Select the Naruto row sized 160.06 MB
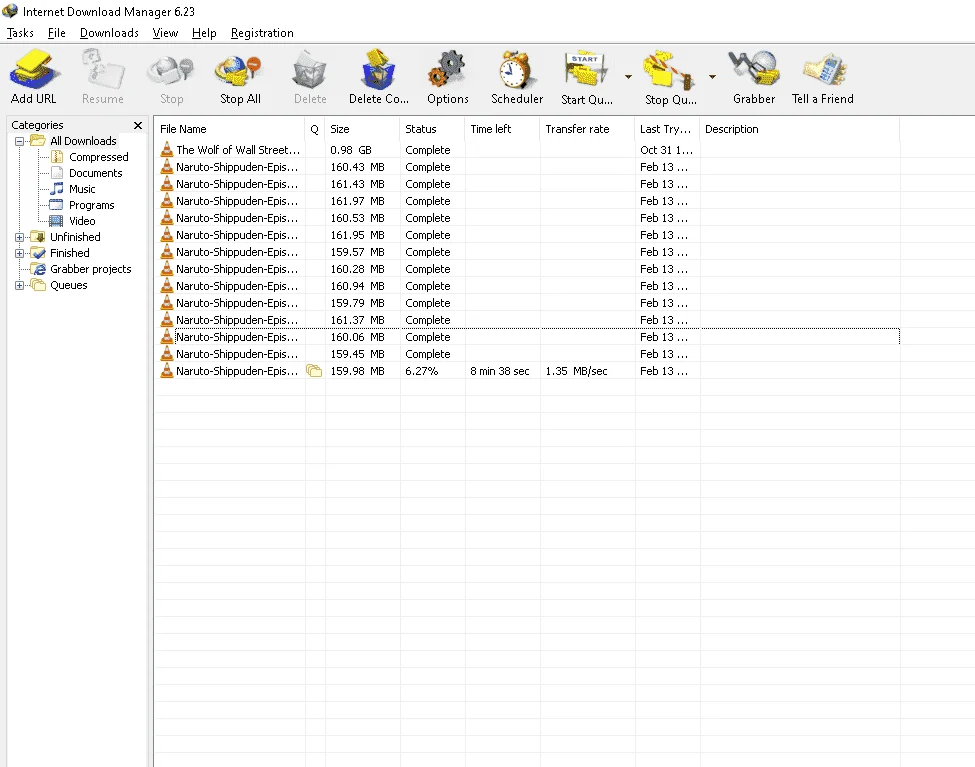975x767 pixels. coord(527,337)
